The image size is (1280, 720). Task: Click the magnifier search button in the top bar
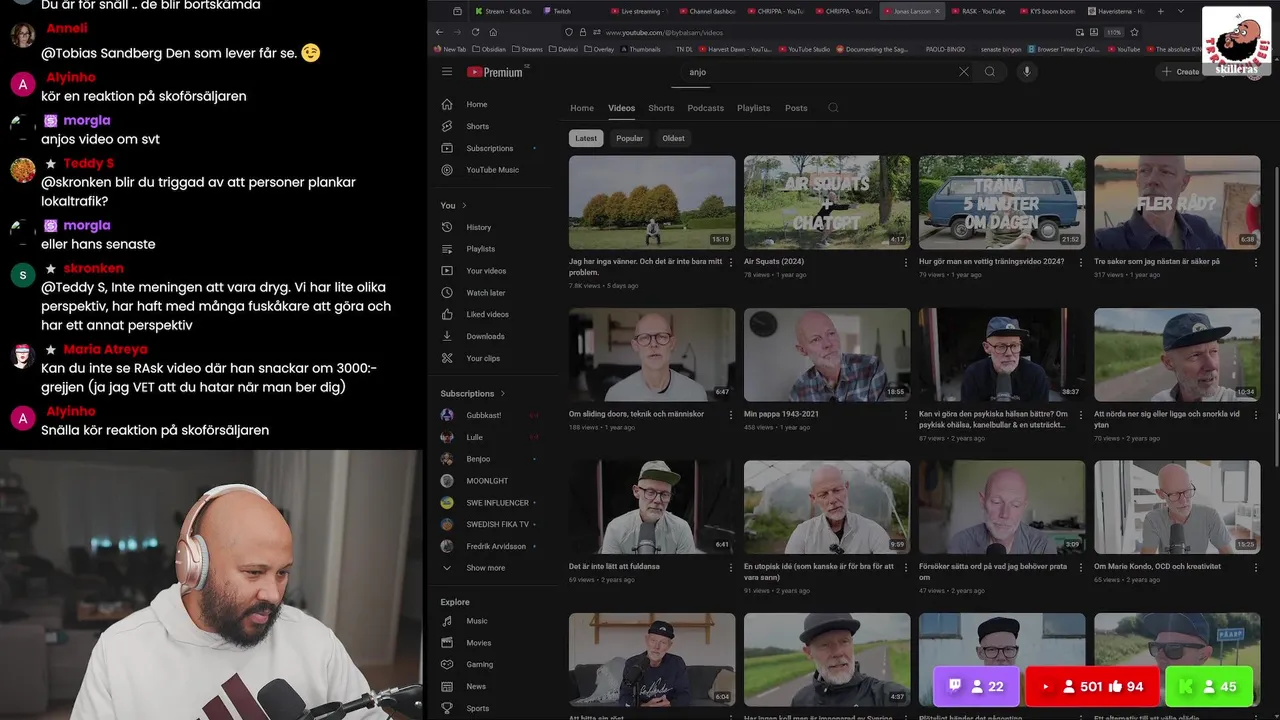pos(990,72)
